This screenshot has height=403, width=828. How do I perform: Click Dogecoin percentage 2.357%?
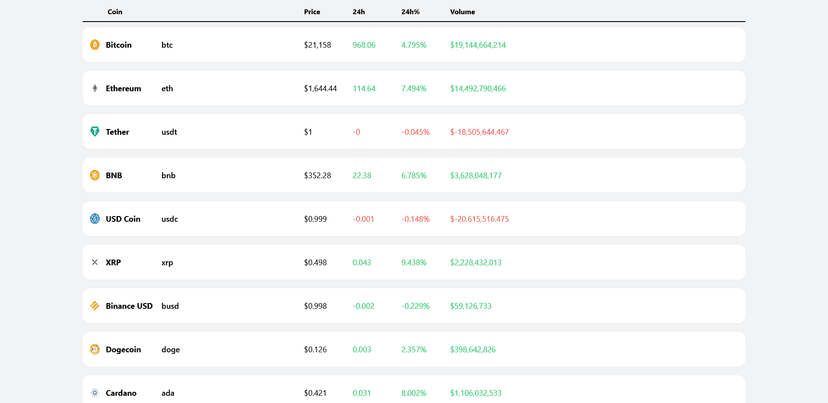click(414, 349)
